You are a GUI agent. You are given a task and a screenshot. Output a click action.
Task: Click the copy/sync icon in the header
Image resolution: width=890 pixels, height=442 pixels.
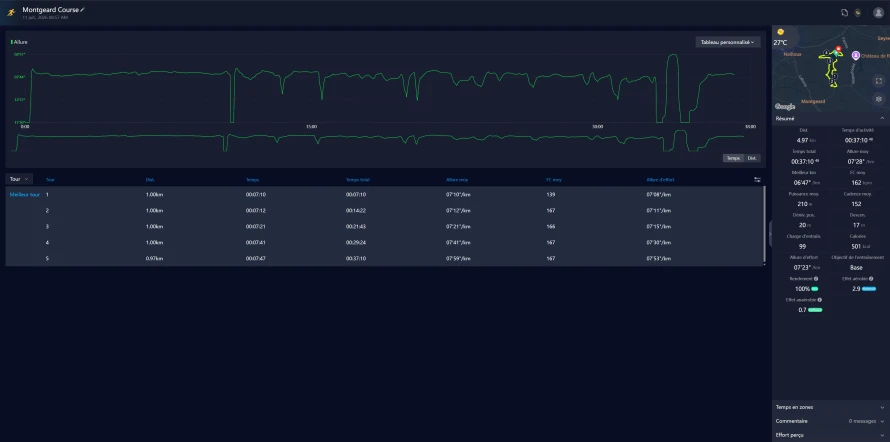click(x=845, y=12)
